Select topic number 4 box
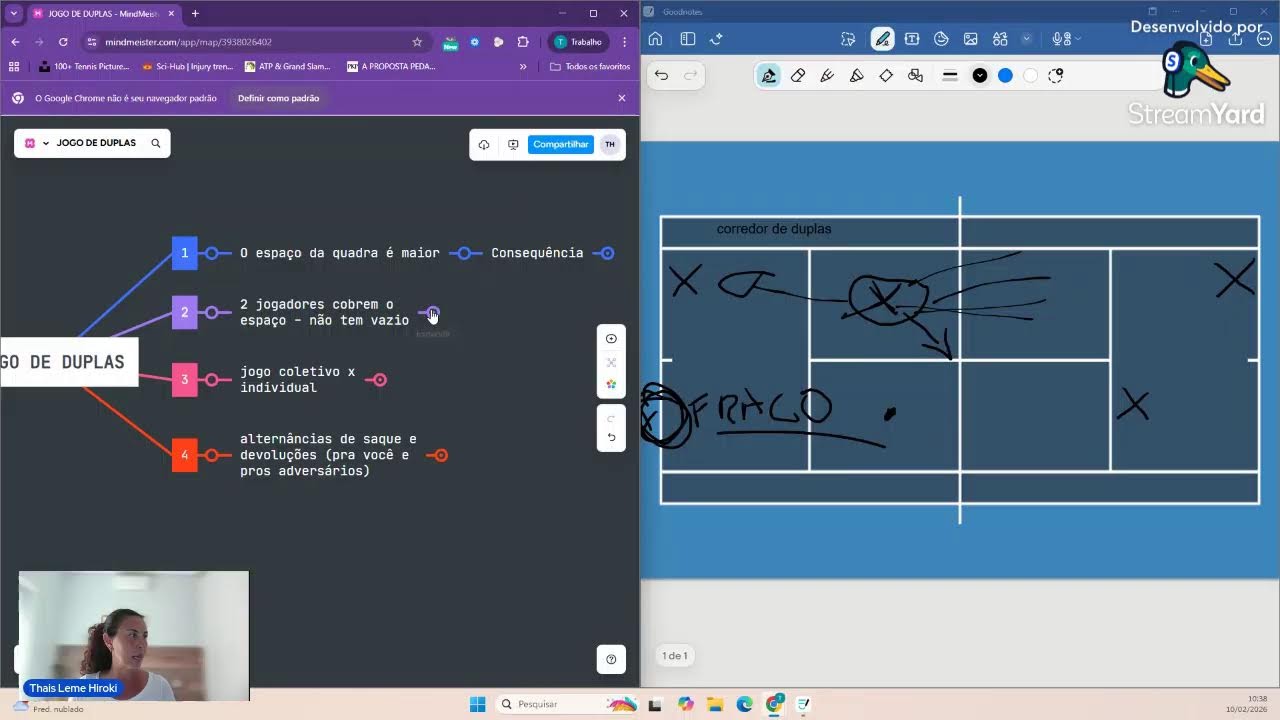1280x720 pixels. [184, 455]
